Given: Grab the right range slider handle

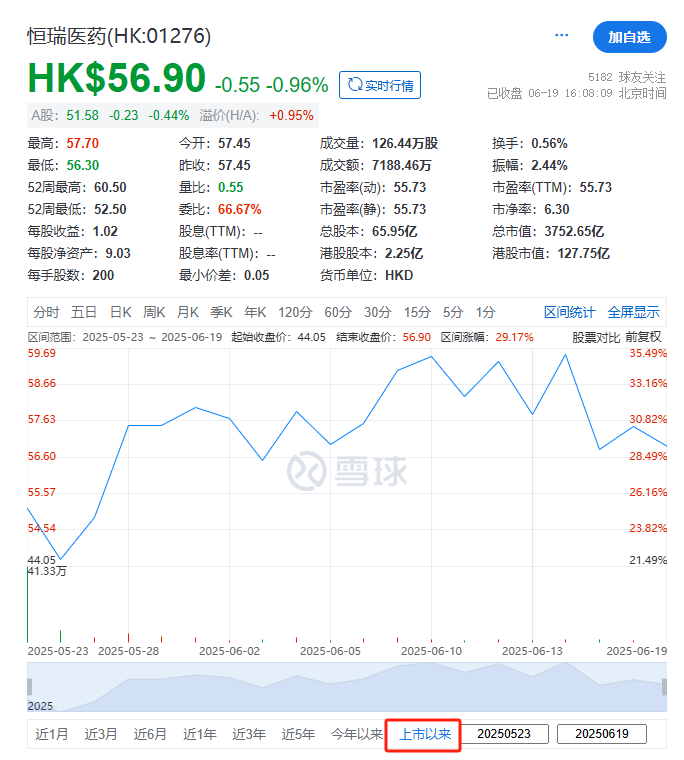Looking at the screenshot, I should (664, 687).
